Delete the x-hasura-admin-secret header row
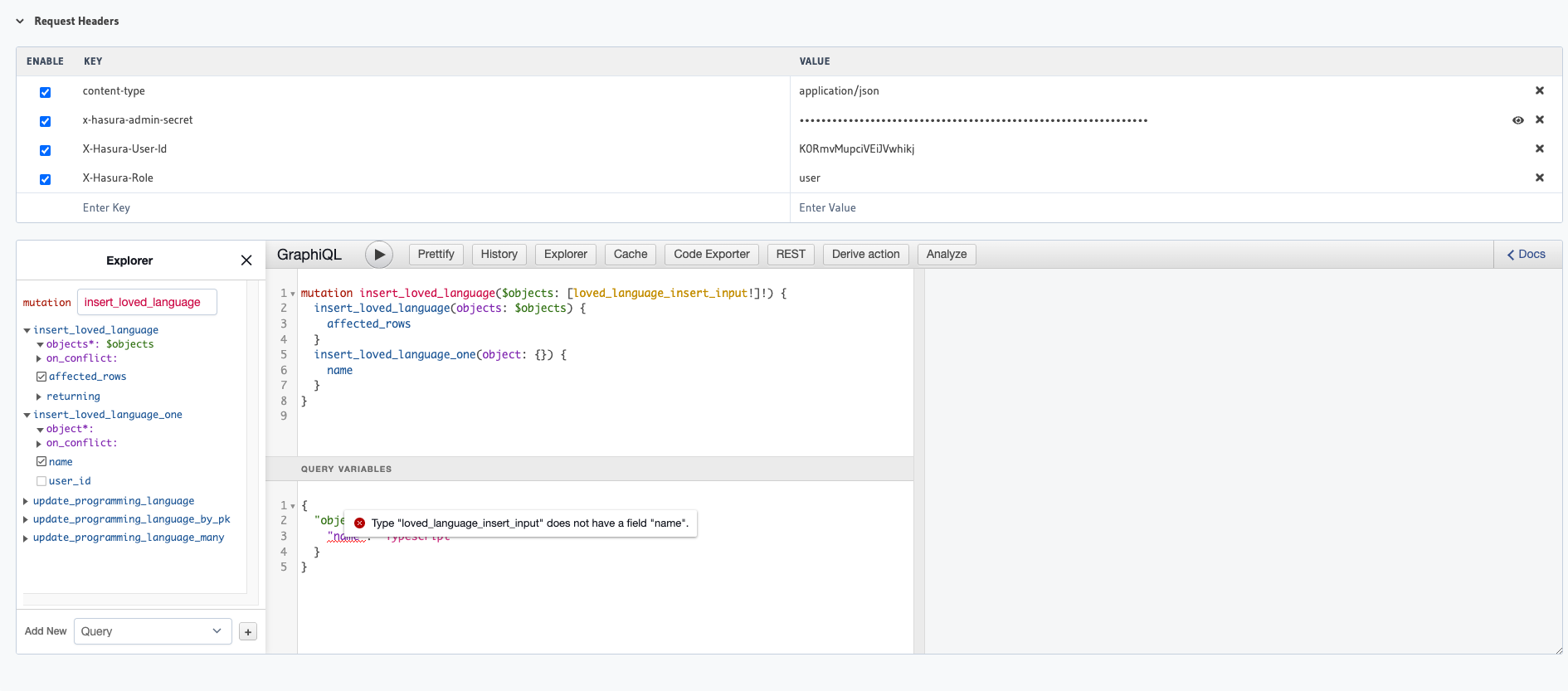 click(1539, 119)
